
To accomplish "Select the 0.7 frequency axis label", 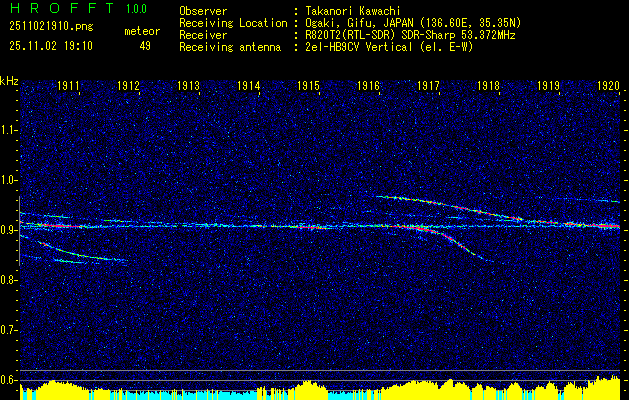I will (9, 329).
